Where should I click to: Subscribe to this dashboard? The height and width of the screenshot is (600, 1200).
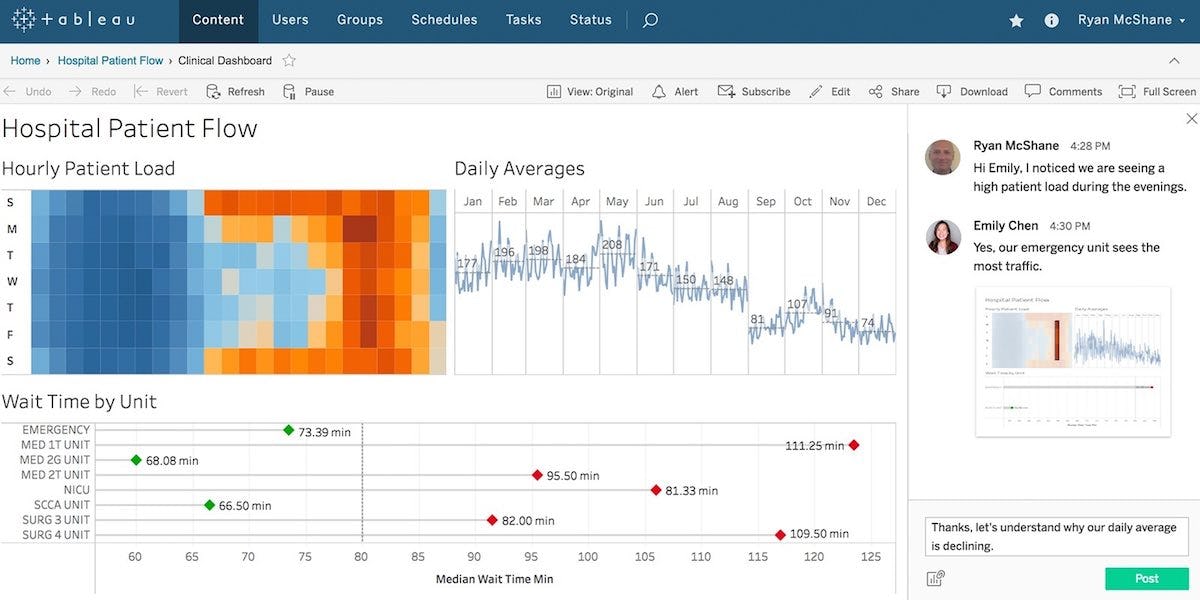[x=754, y=91]
